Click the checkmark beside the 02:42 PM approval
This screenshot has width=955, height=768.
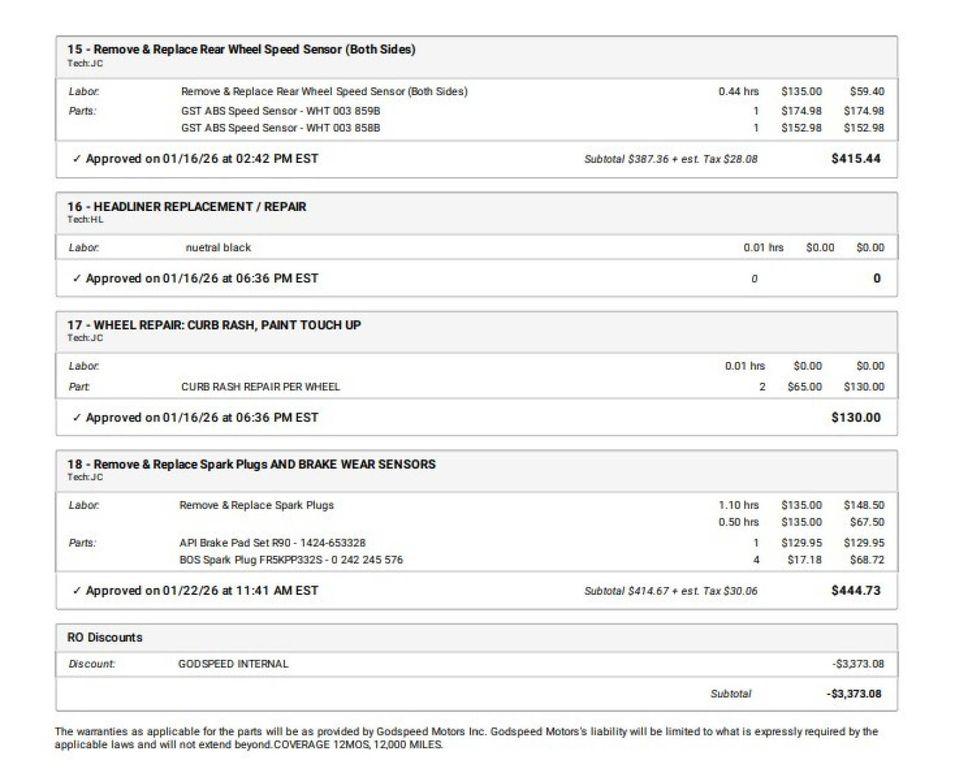click(x=77, y=159)
